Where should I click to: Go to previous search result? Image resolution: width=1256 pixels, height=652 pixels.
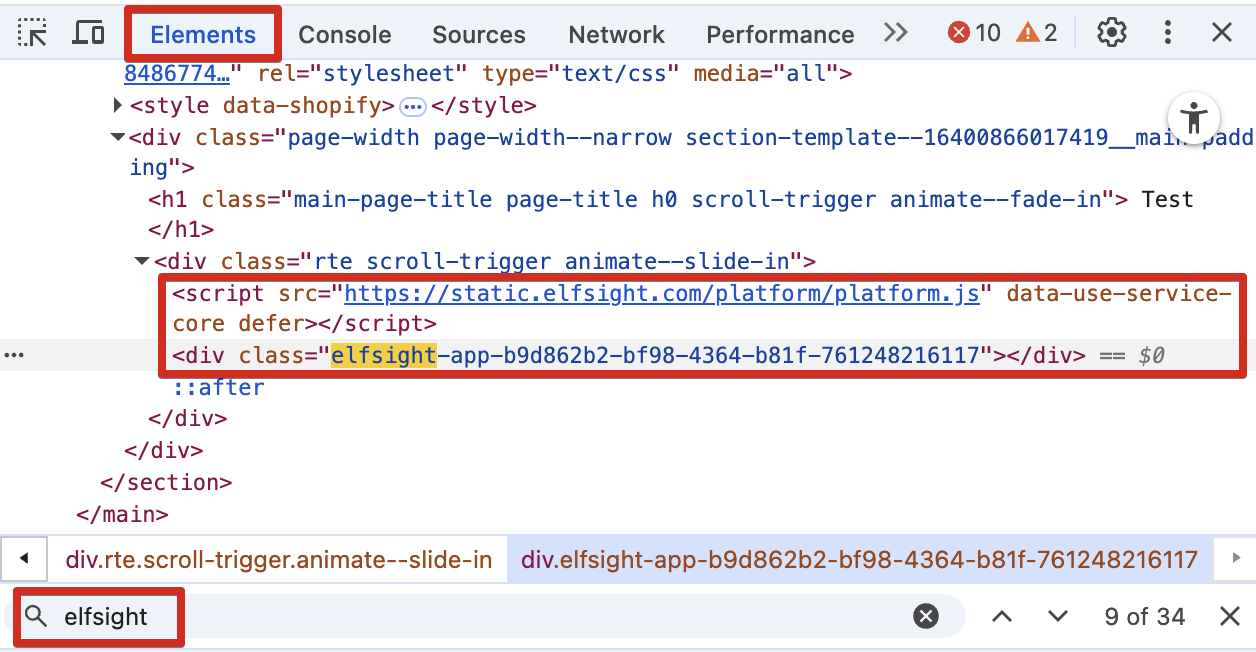[1002, 617]
